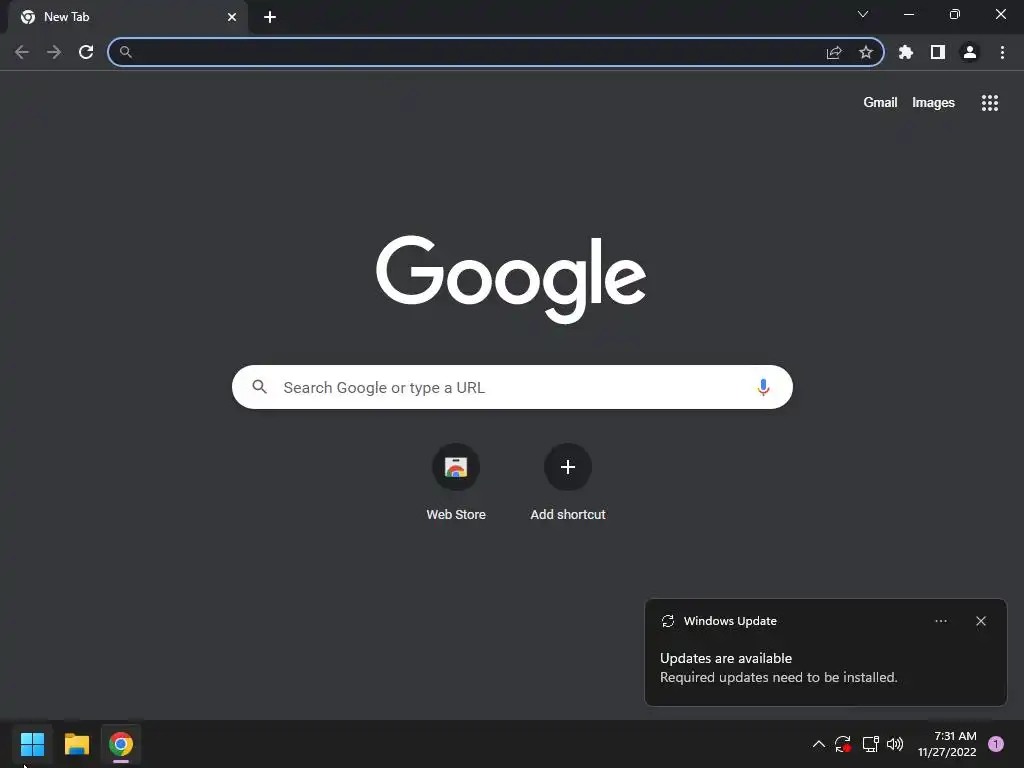
Task: Open the volume speaker icon
Action: point(895,744)
